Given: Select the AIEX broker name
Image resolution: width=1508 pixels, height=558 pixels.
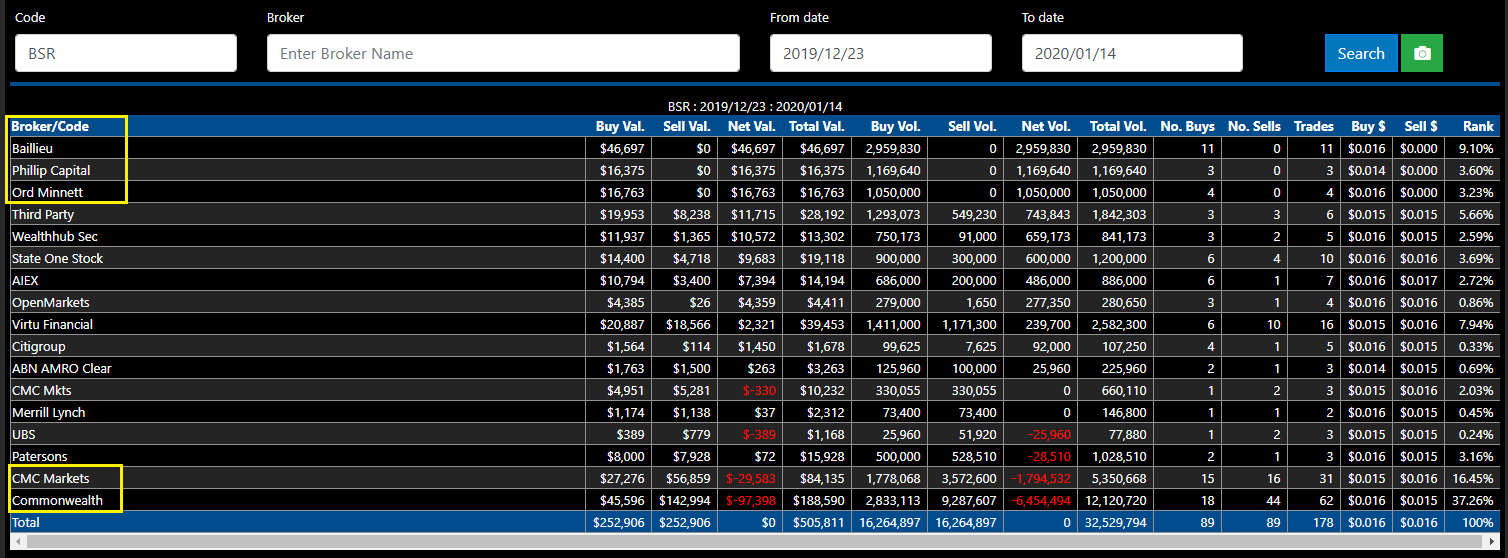Looking at the screenshot, I should [26, 280].
